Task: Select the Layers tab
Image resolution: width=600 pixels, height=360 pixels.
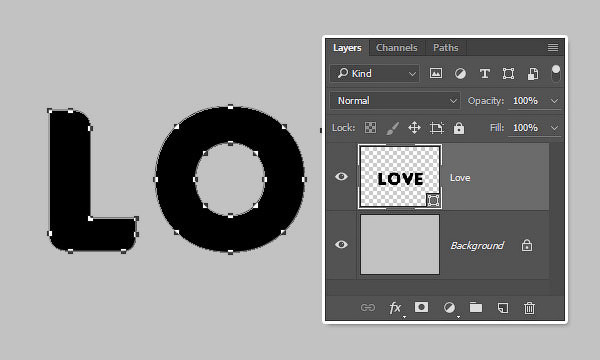Action: point(347,48)
